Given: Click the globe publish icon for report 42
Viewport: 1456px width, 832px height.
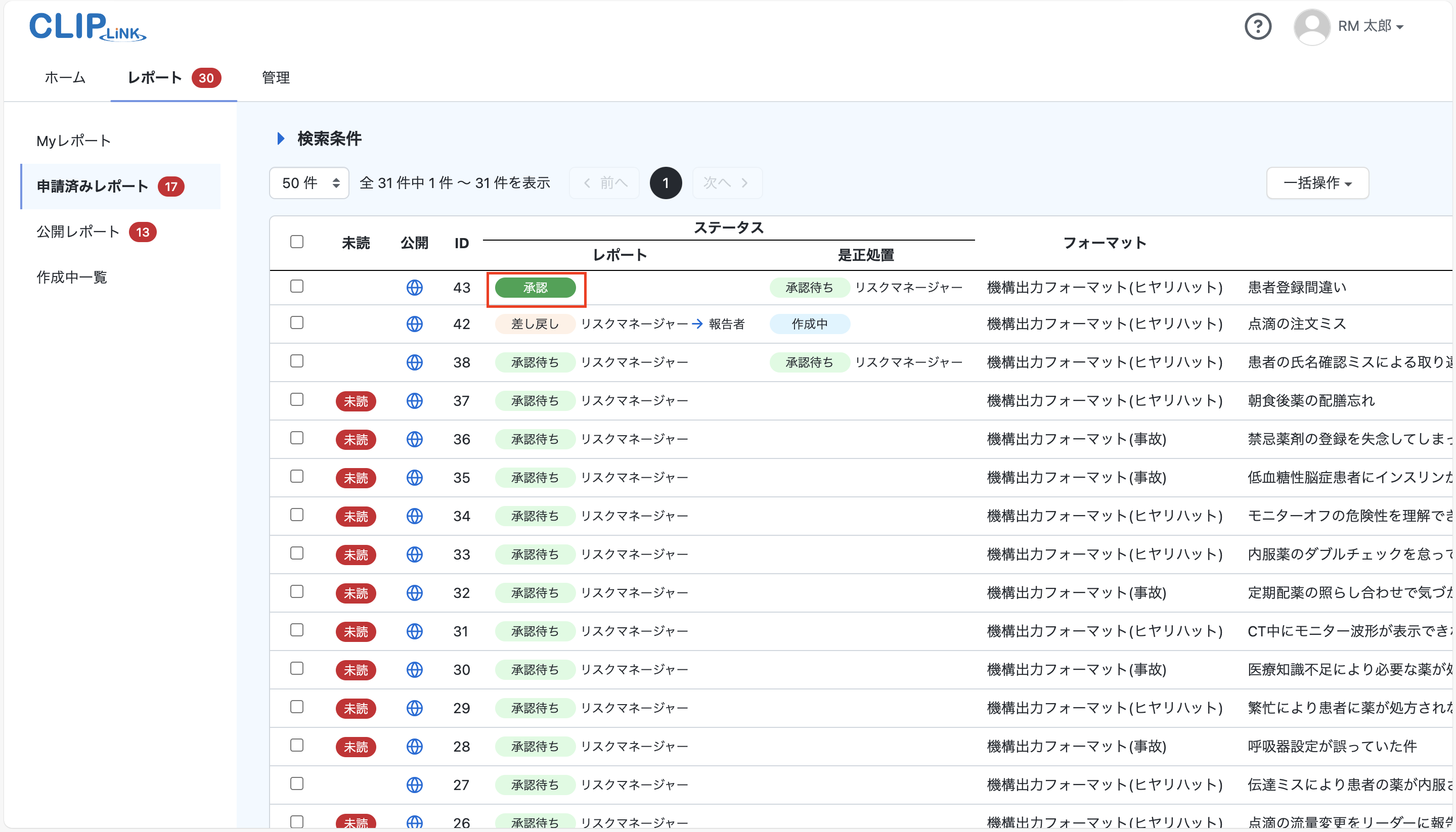Looking at the screenshot, I should click(415, 323).
